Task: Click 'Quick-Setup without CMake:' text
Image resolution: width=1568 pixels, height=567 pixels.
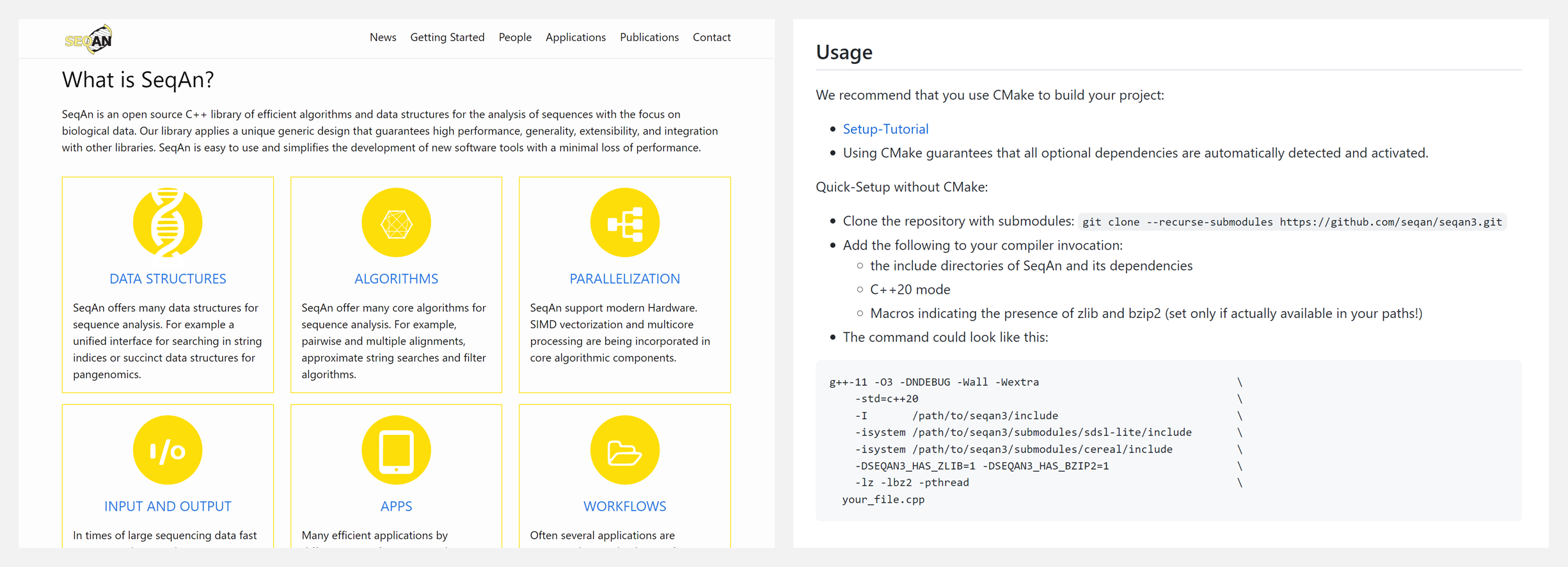Action: (x=901, y=187)
